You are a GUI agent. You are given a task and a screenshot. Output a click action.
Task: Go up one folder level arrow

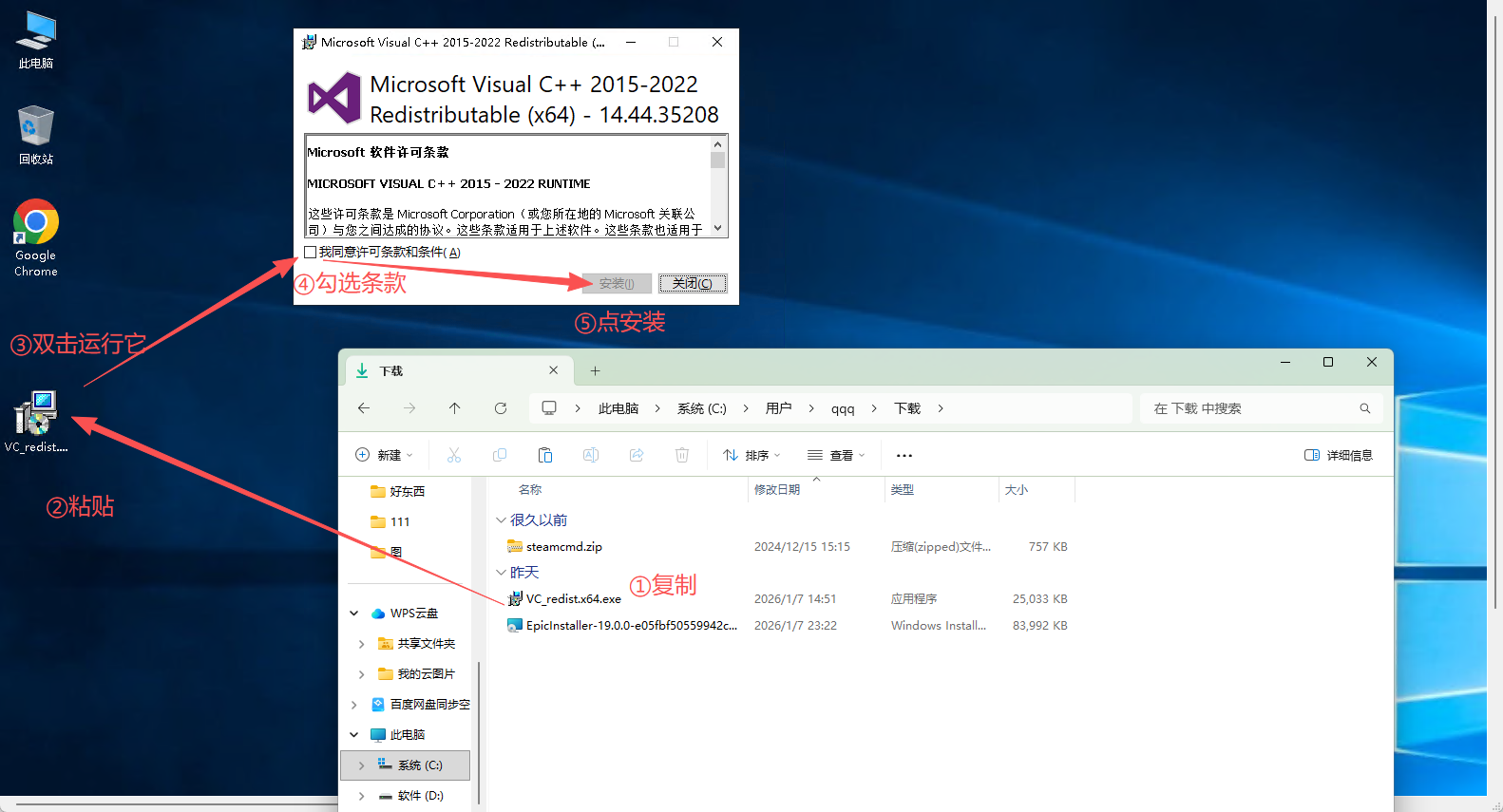tap(455, 408)
